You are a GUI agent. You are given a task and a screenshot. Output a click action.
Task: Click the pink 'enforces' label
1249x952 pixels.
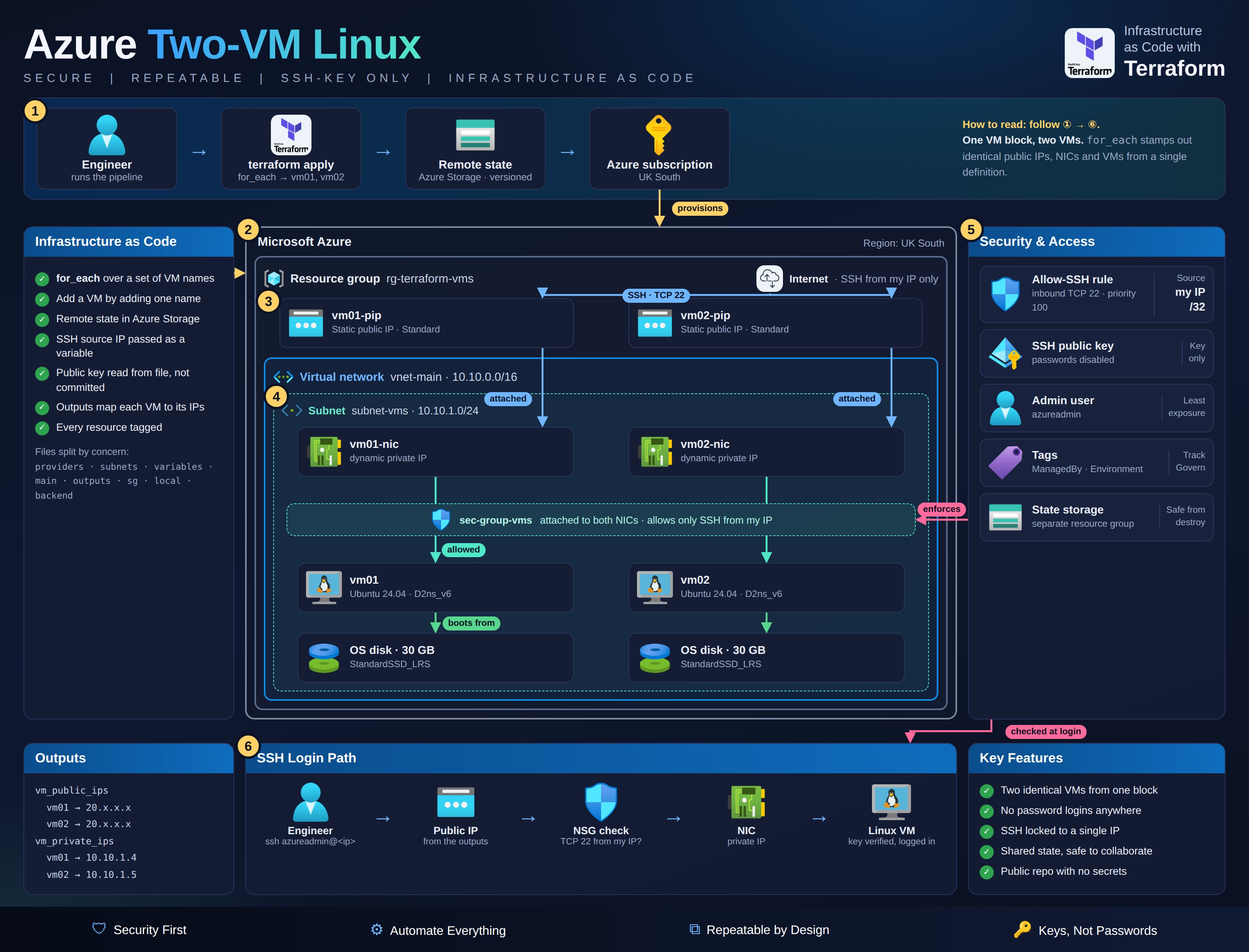coord(941,509)
